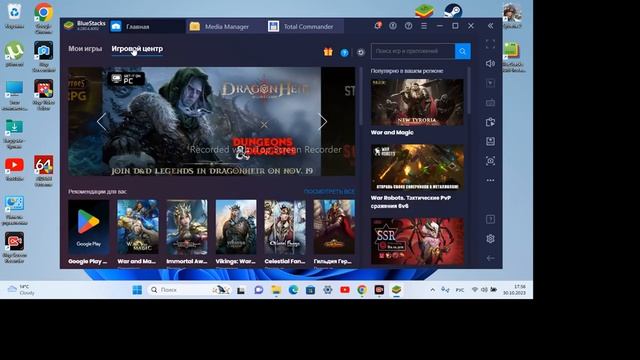Click the main content vertical scrollbar
640x360 pixels.
coord(361,97)
